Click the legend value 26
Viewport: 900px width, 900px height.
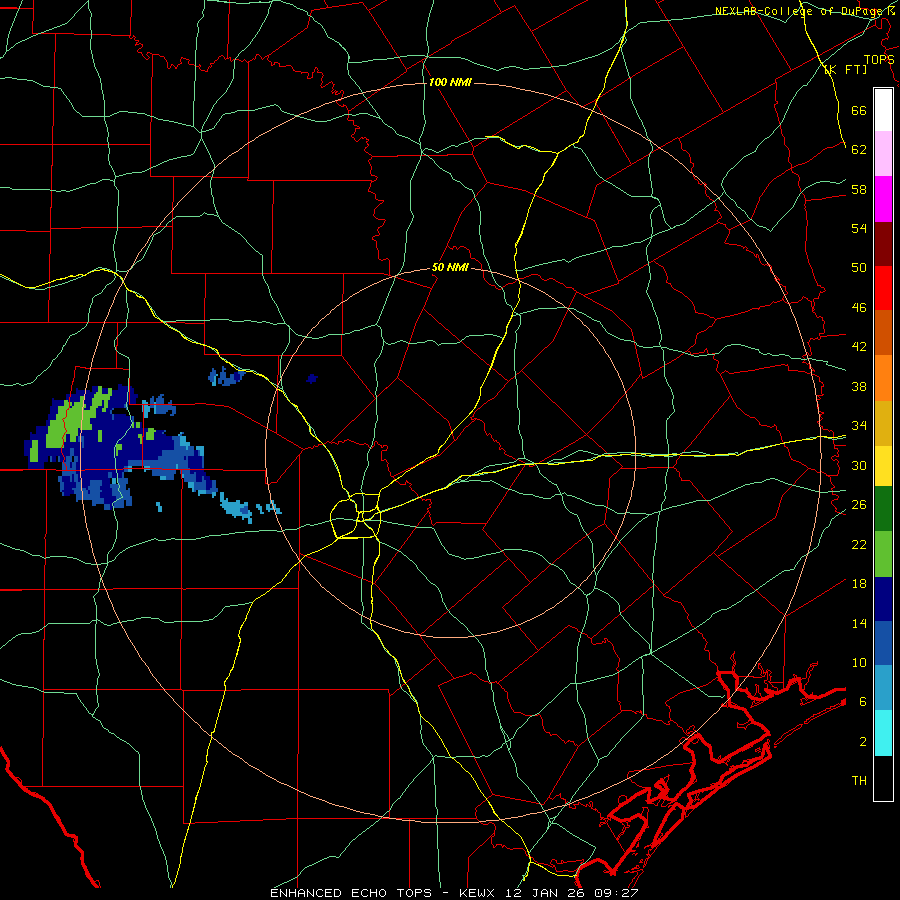[859, 504]
